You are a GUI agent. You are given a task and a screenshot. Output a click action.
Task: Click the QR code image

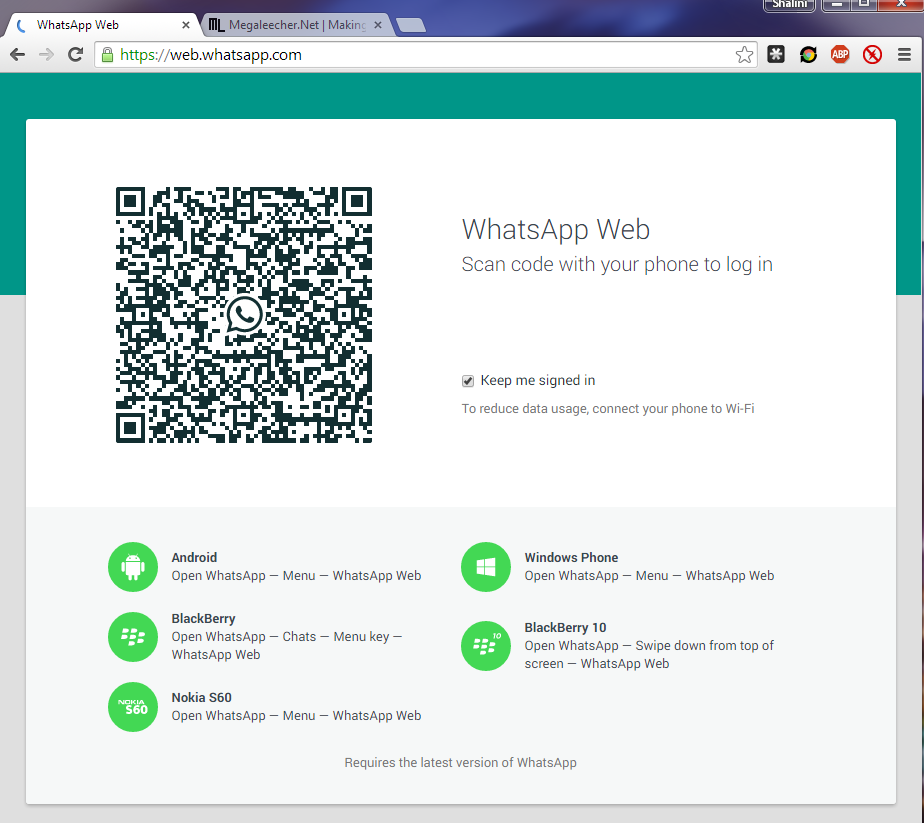243,315
